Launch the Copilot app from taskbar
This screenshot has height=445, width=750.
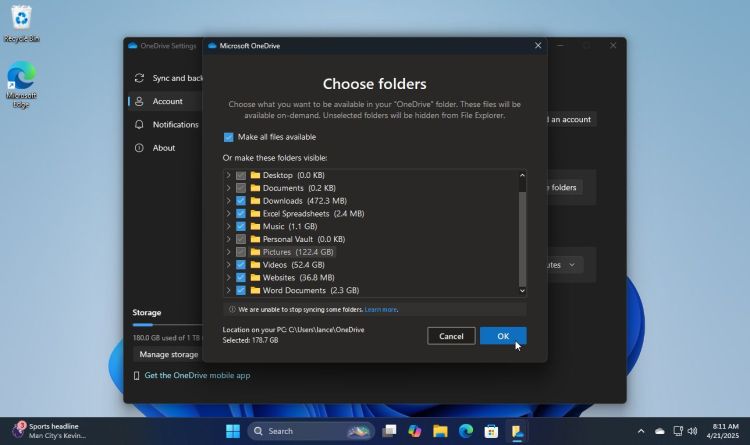click(414, 431)
